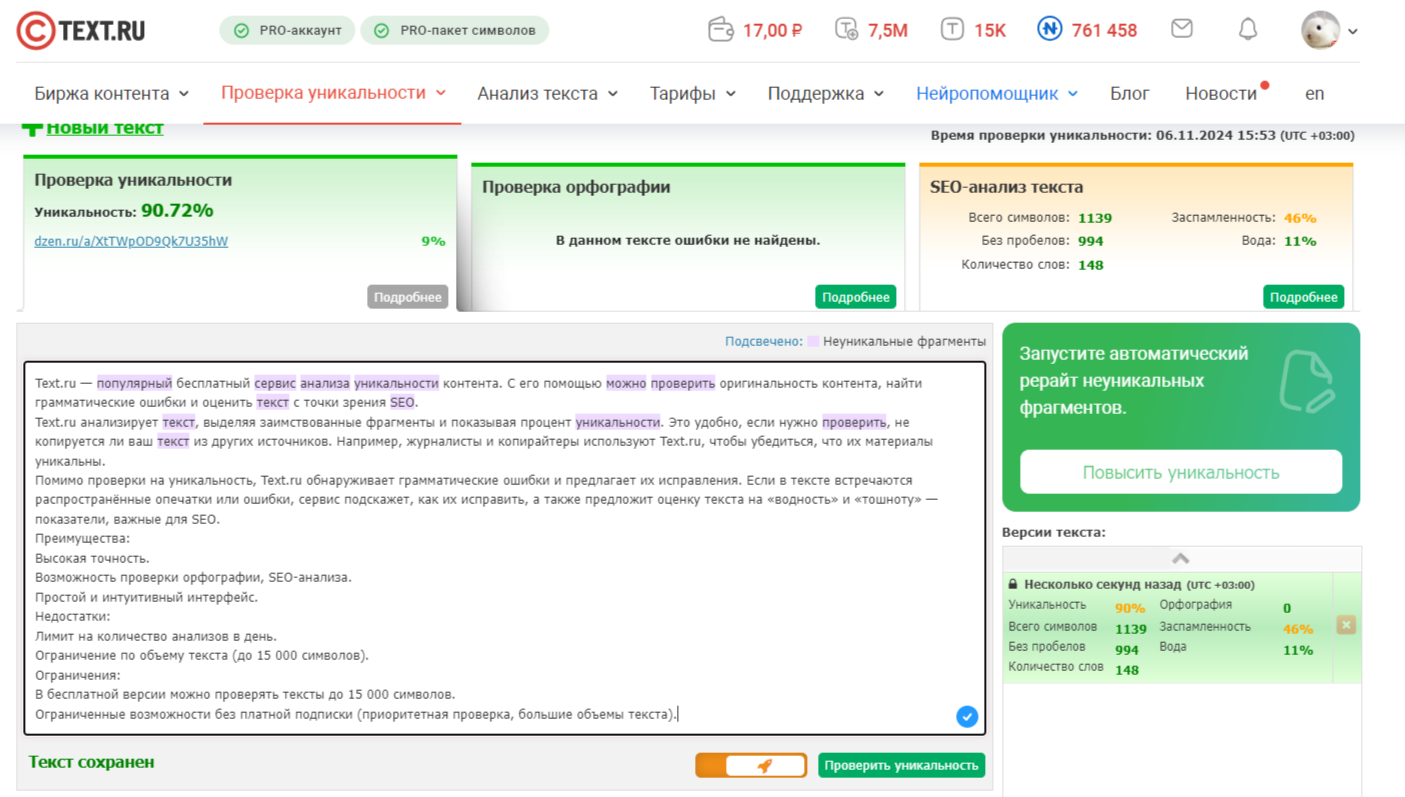Viewport: 1405px width, 797px height.
Task: Click the Вода 11% value in SEO panel
Action: [x=1300, y=241]
